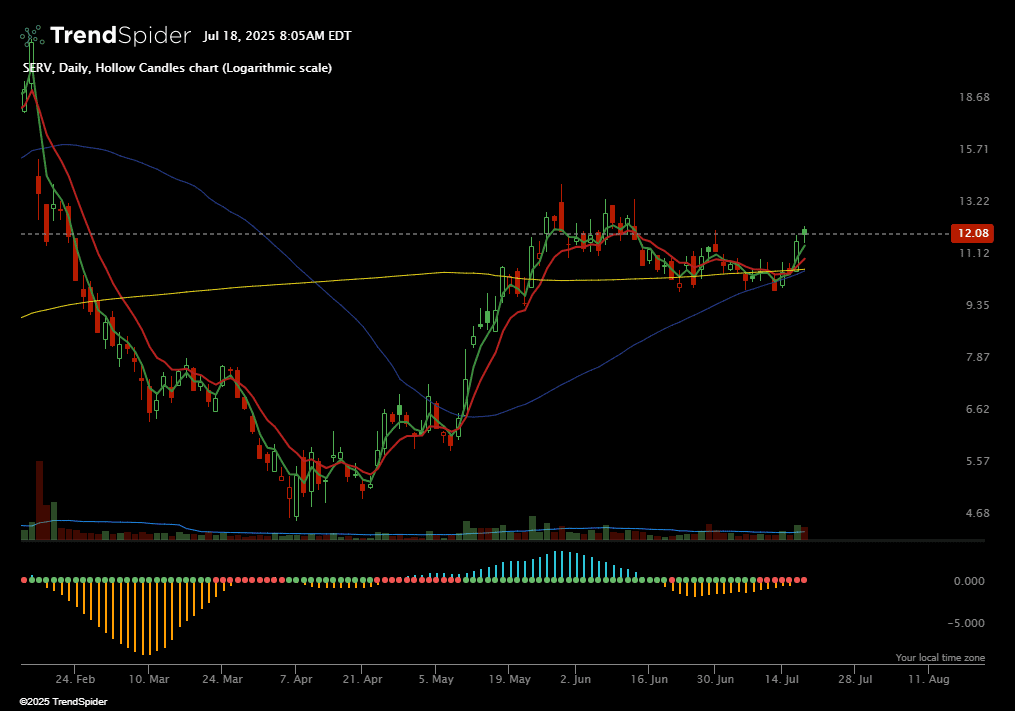Viewport: 1015px width, 711px height.
Task: Click the TrendSpider brand name text
Action: pos(120,36)
